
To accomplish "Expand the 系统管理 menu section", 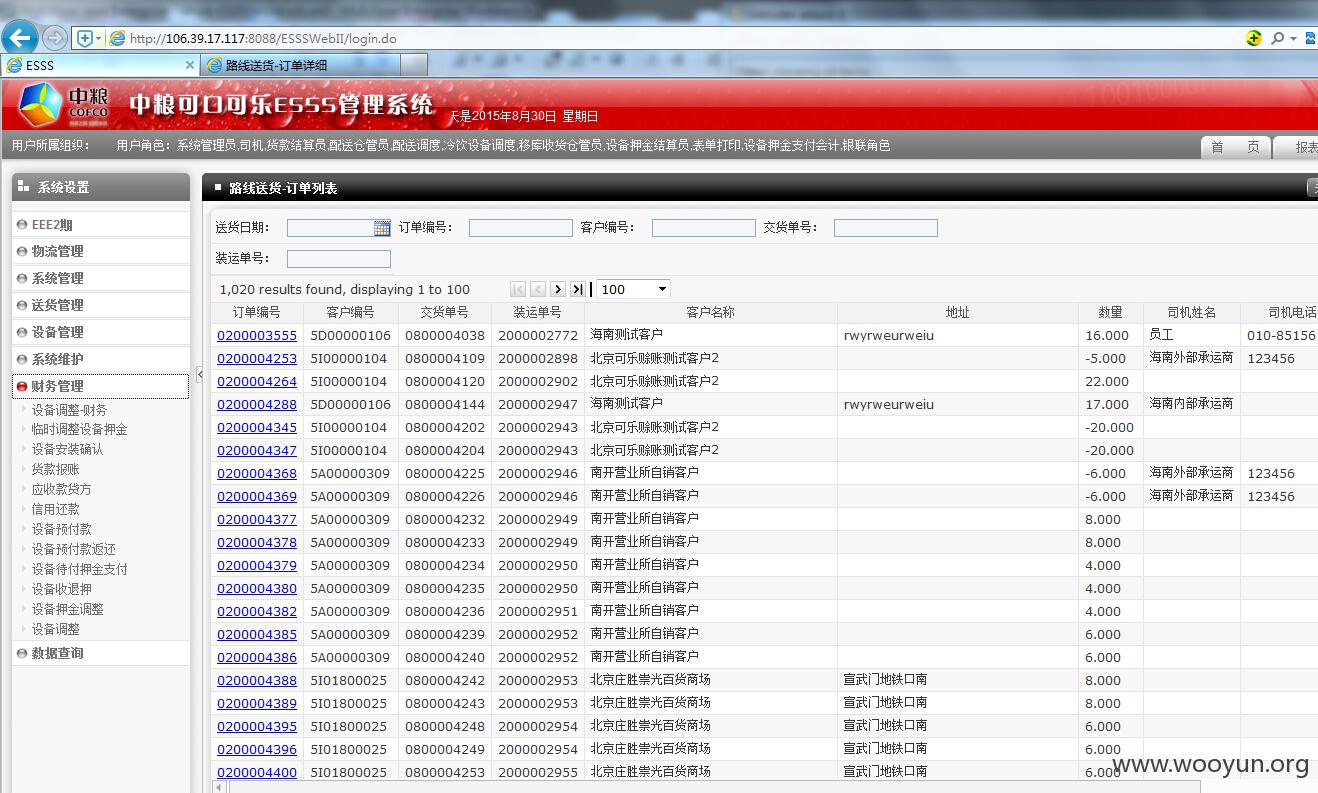I will point(100,278).
